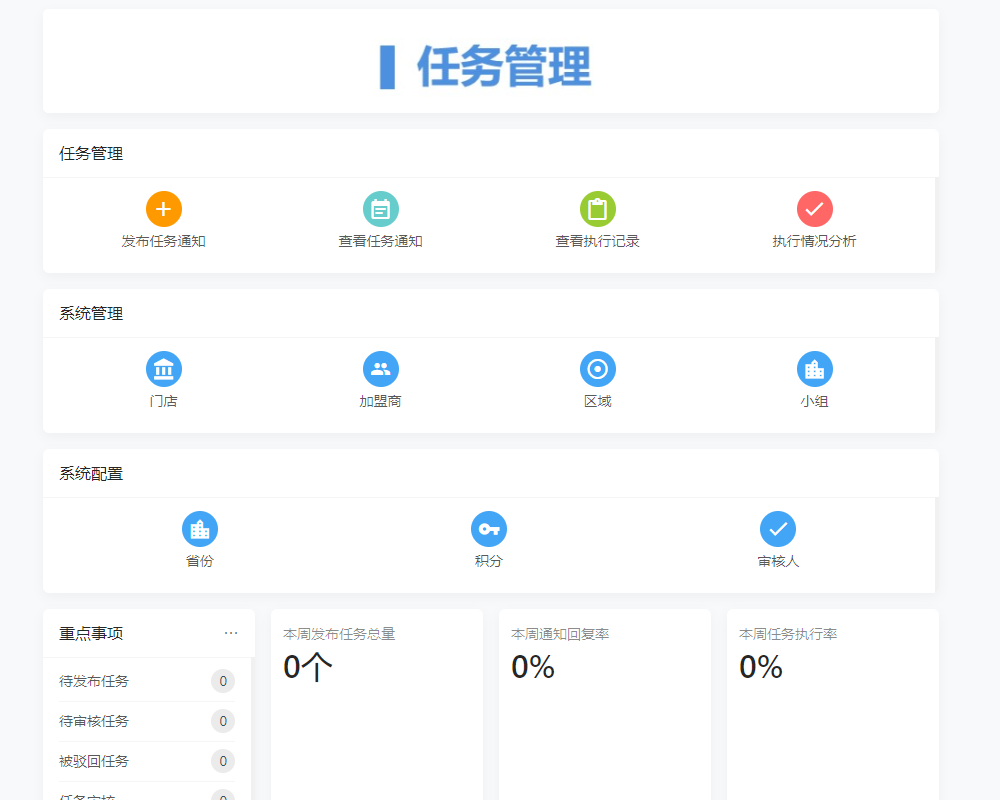Click the 系统管理 section header
1000x800 pixels.
91,313
